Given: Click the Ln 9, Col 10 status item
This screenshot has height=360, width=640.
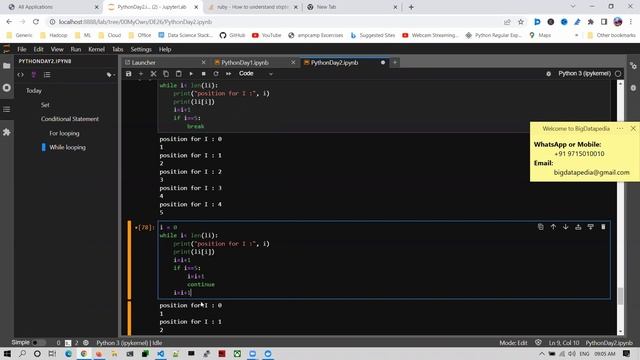Looking at the screenshot, I should pyautogui.click(x=564, y=343).
